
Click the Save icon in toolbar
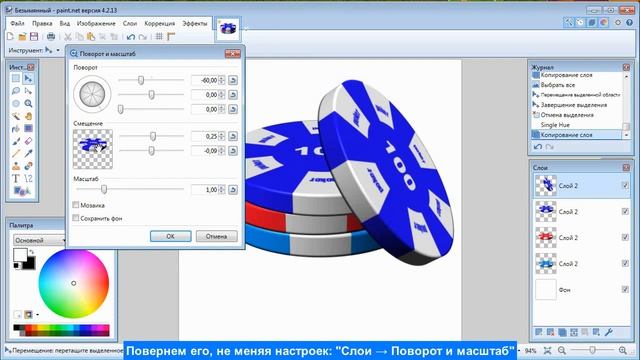point(34,37)
